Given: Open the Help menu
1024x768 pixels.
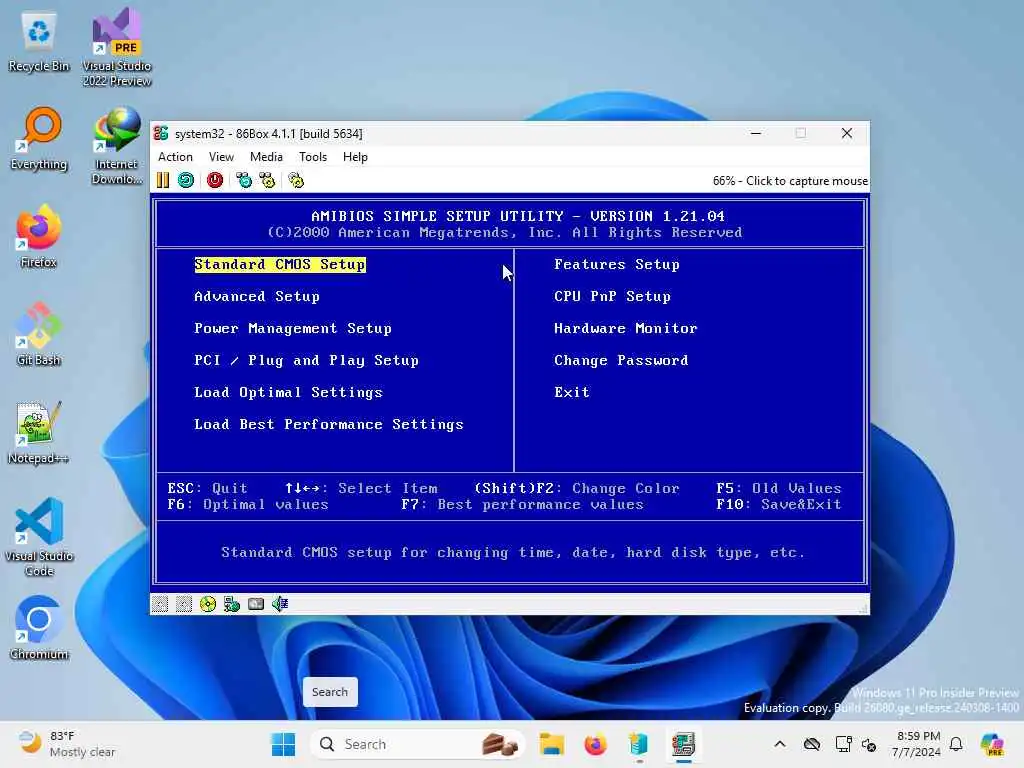Looking at the screenshot, I should 355,157.
